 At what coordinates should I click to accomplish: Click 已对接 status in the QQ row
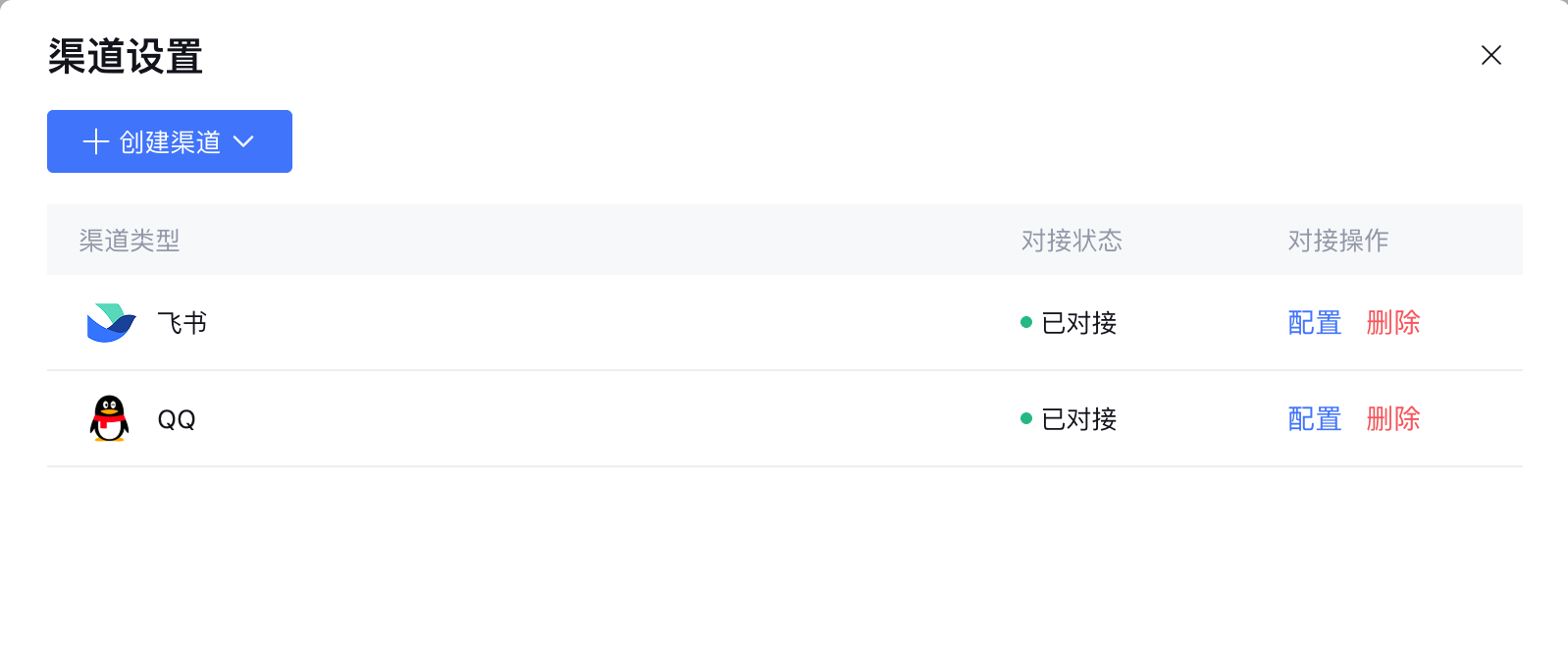click(1079, 419)
